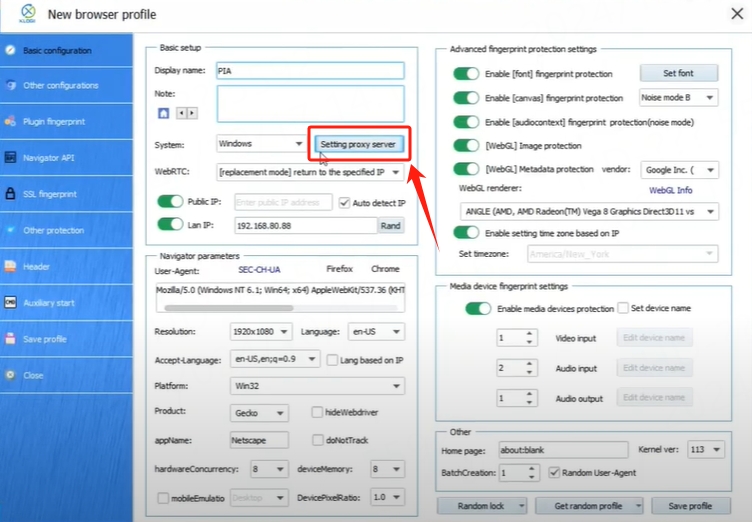Click the Save profile sidebar icon
Screen dimensions: 752x522
click(9, 339)
